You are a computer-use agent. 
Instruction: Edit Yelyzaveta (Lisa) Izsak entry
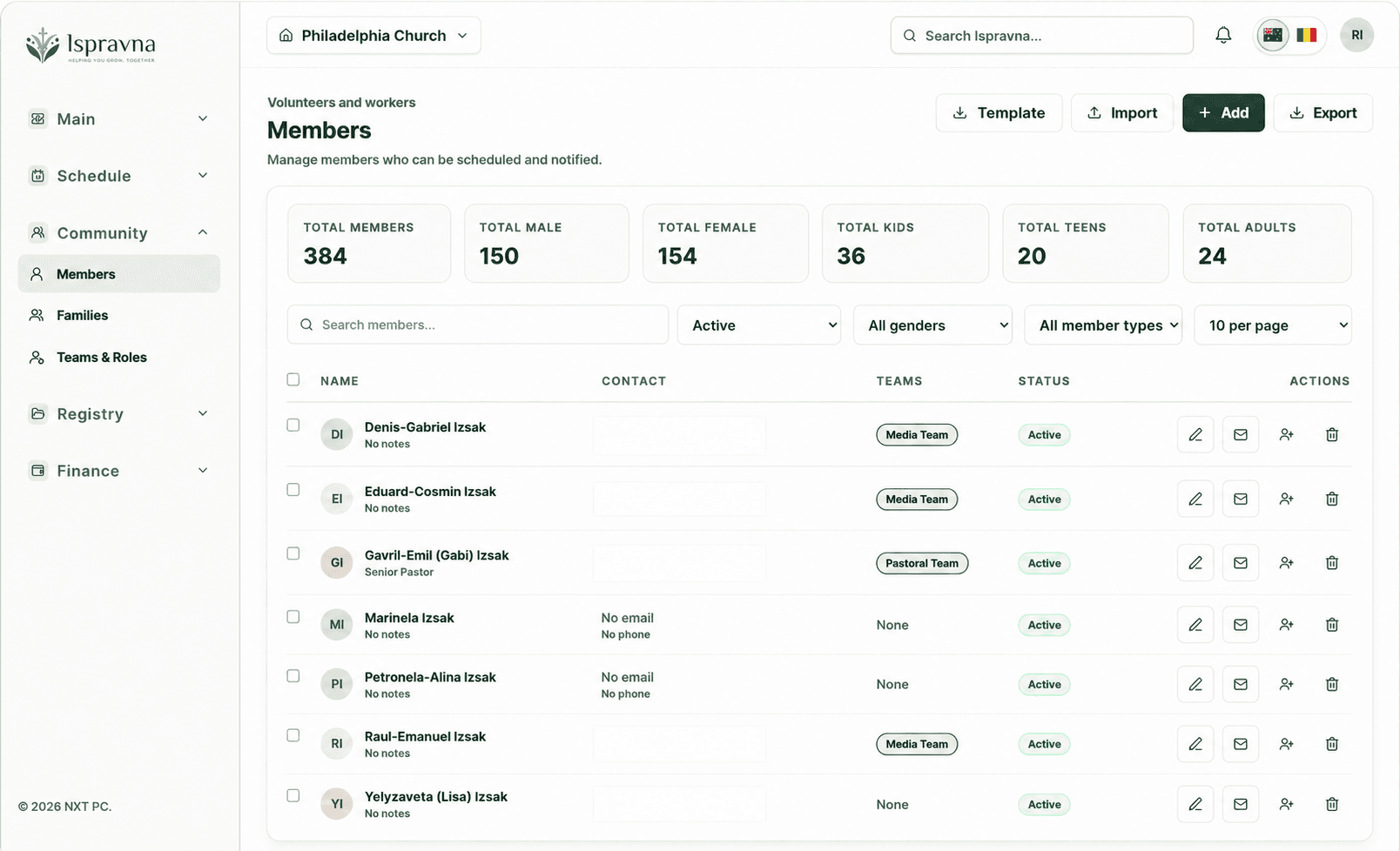[x=1195, y=804]
